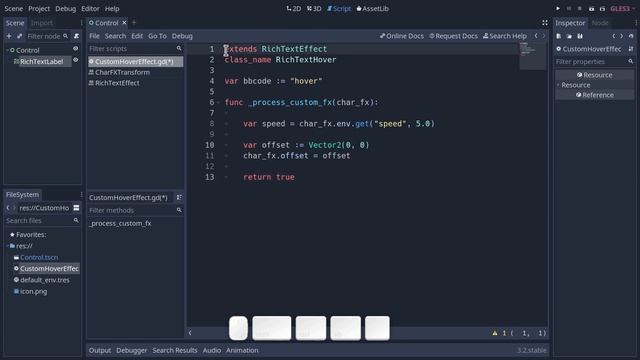
Task: Toggle FileSystem split view mode
Action: coord(76,208)
